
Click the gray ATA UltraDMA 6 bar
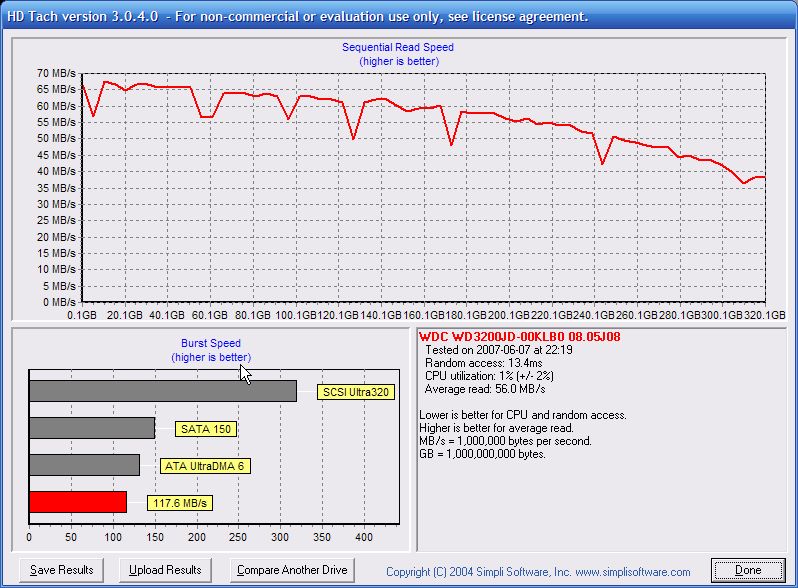coord(84,465)
